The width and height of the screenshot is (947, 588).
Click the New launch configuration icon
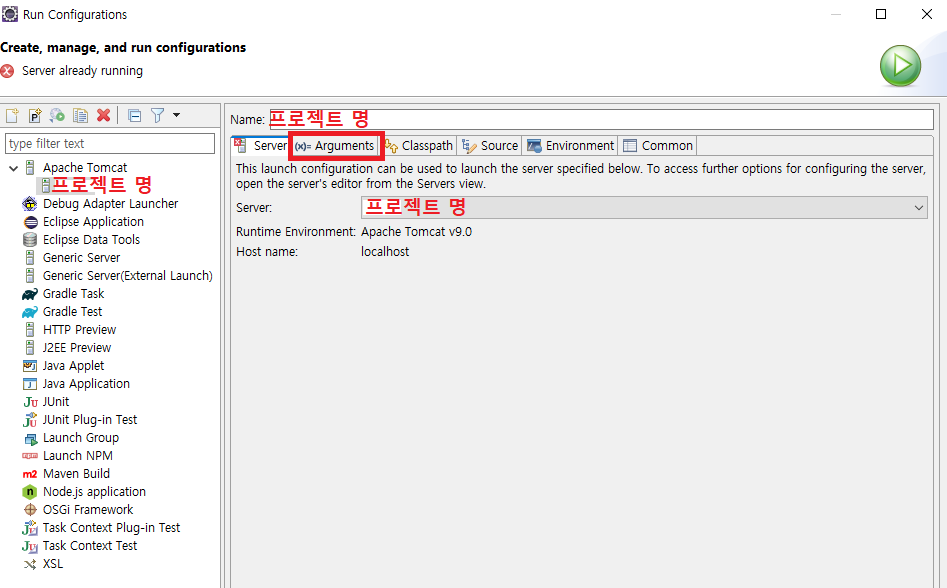coord(13,115)
